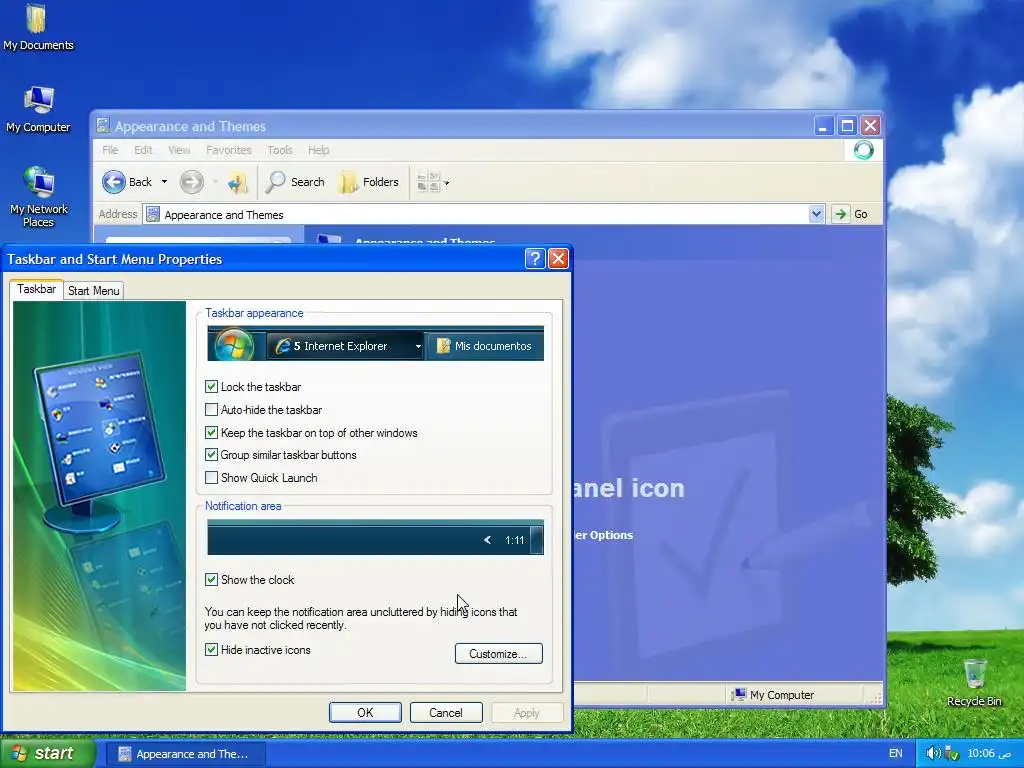Screen dimensions: 1024x768
Task: Click the Appearance and Themes window title icon
Action: (103, 125)
